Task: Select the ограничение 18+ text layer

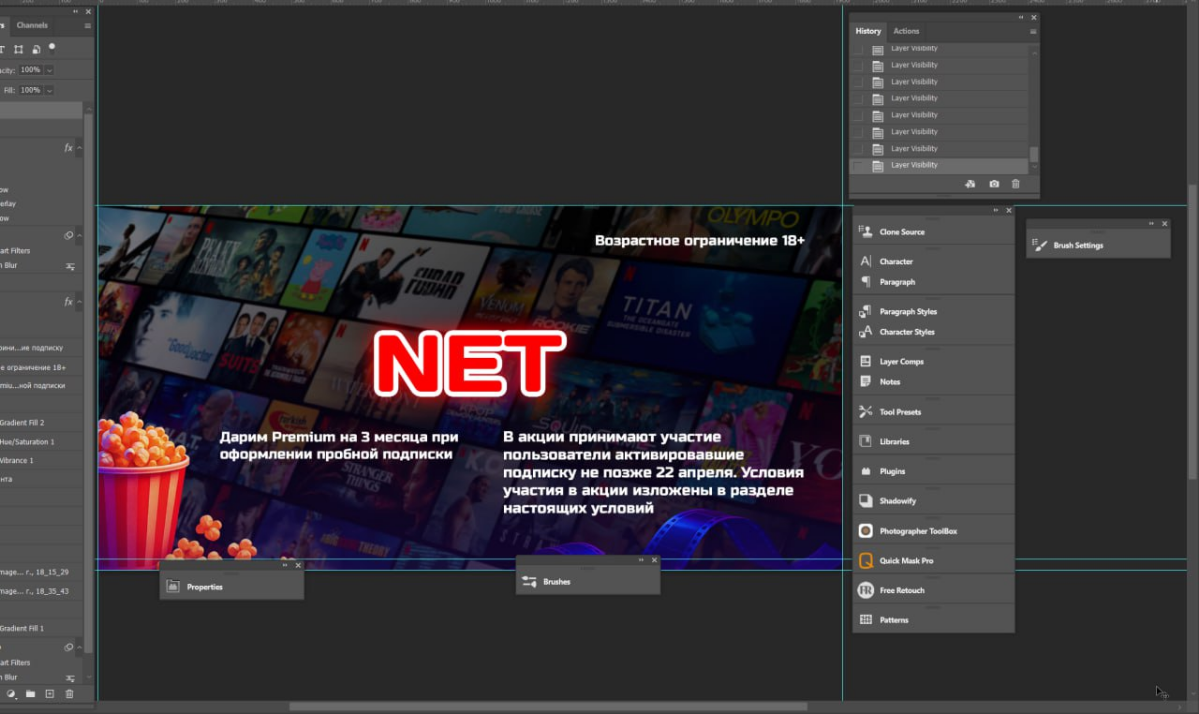Action: (x=42, y=367)
